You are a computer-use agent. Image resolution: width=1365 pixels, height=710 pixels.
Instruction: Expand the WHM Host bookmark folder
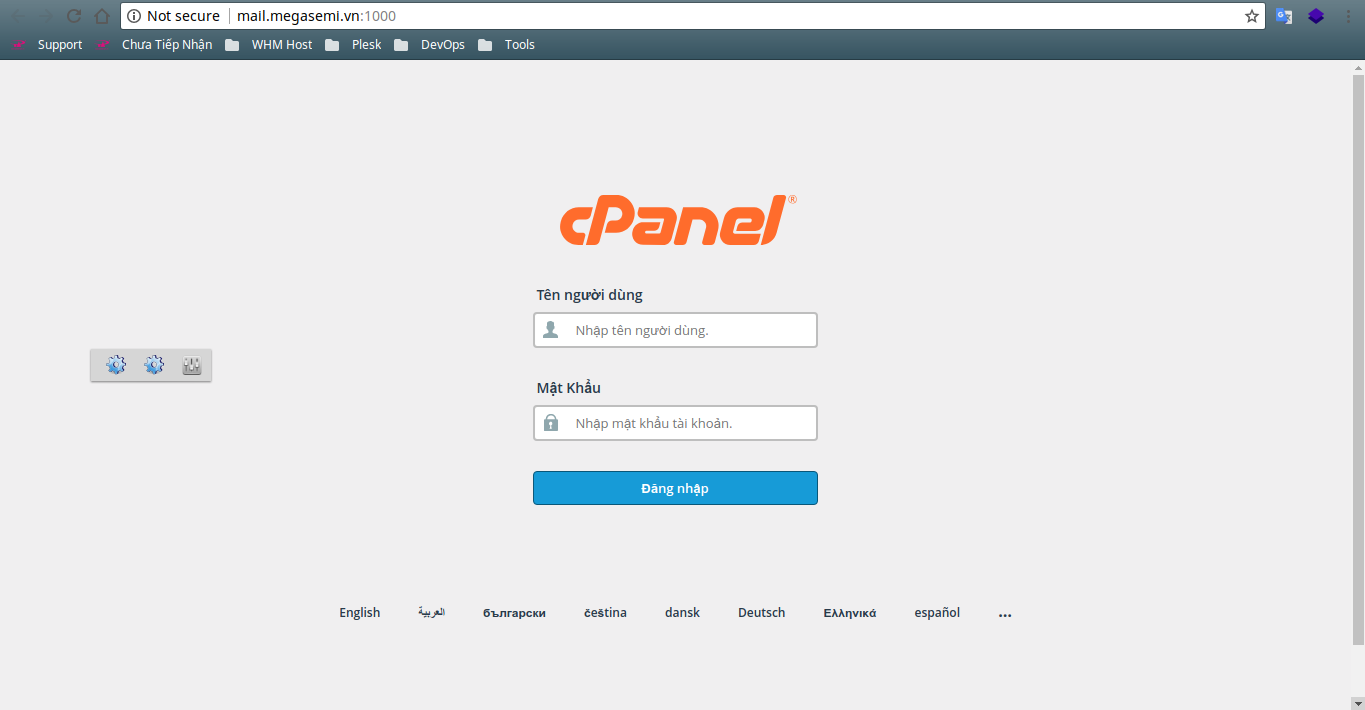[269, 44]
